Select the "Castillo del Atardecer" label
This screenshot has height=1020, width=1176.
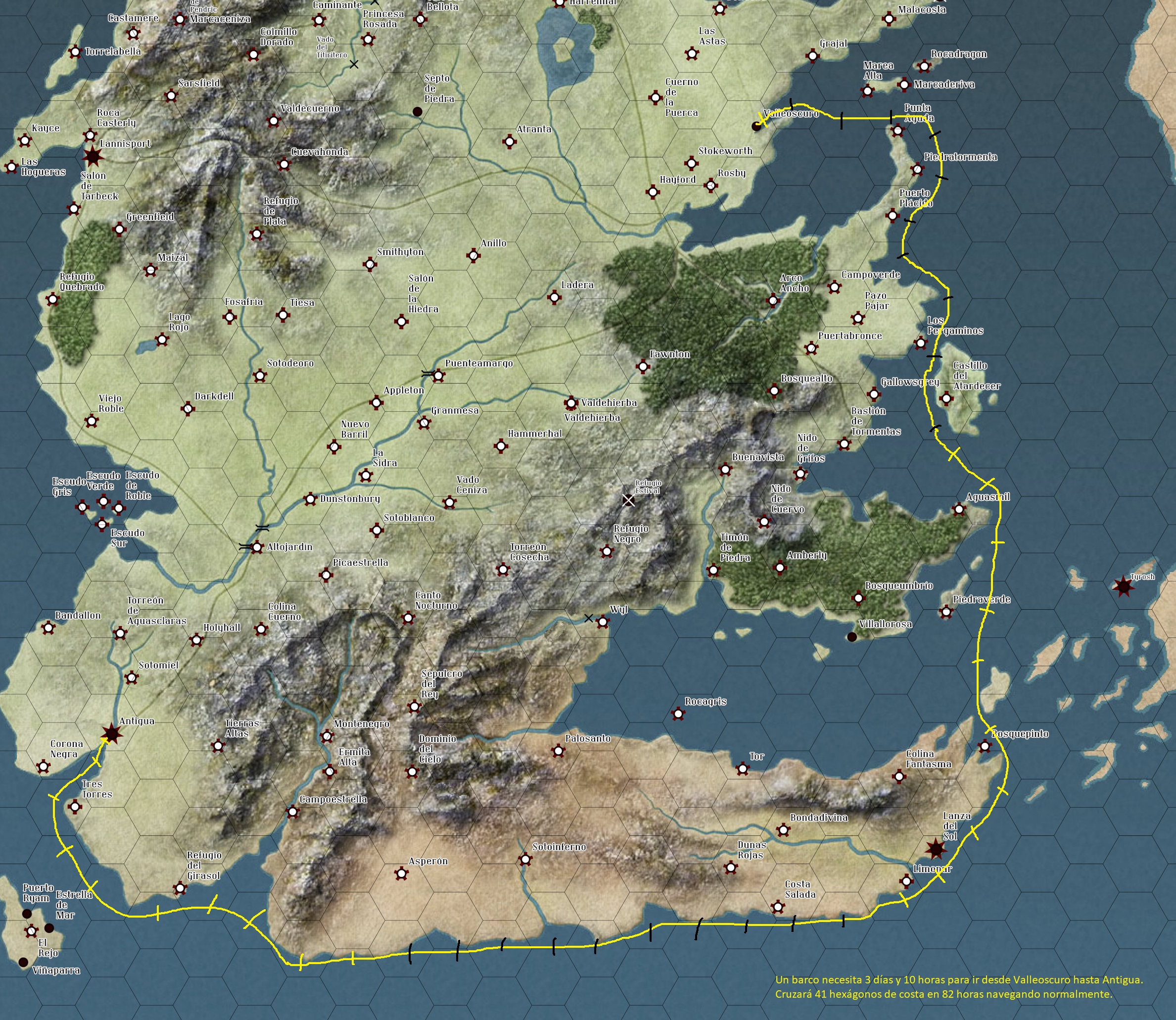pos(977,376)
